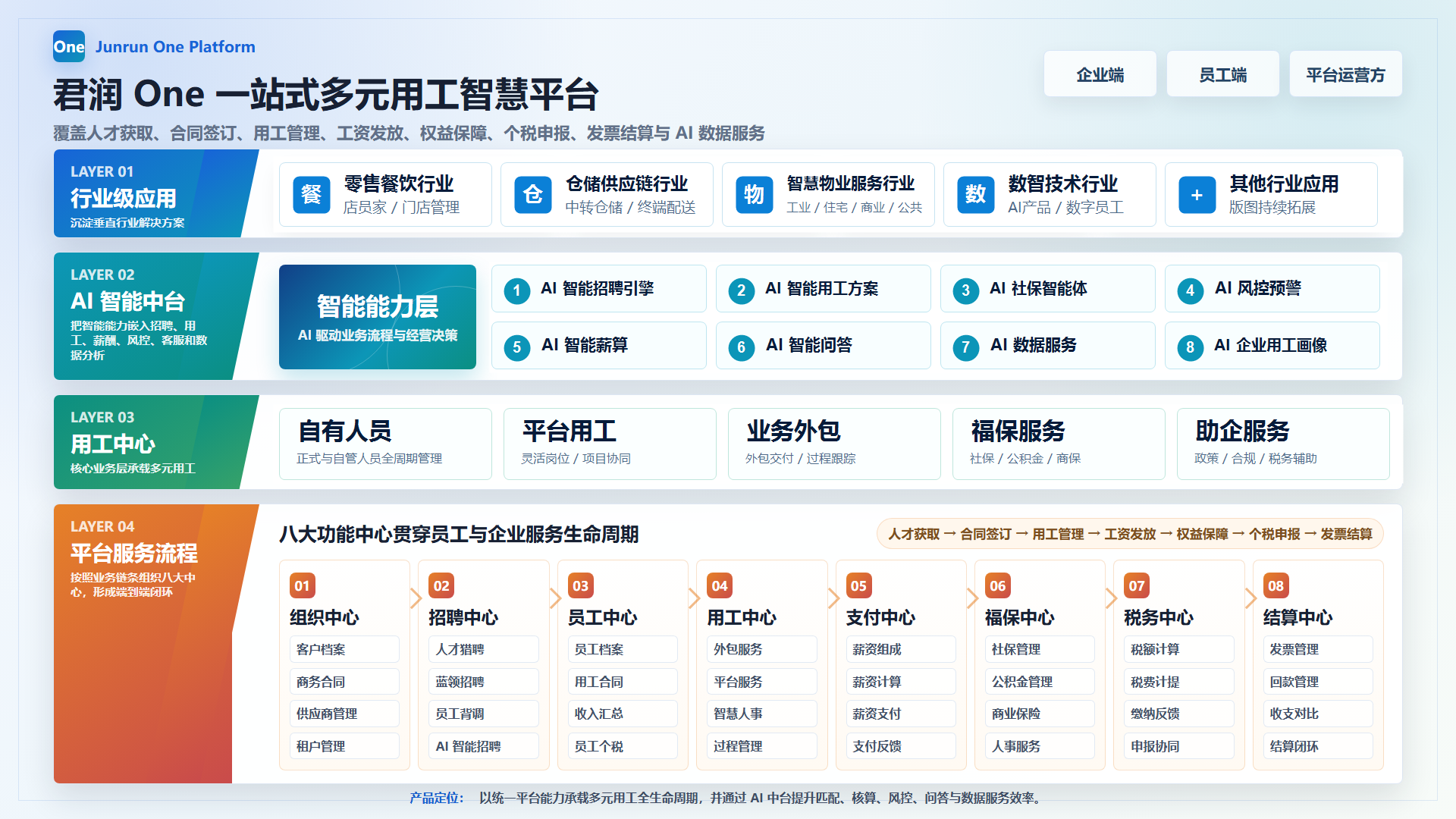Click 客户档案 under 组织中心
1456x819 pixels.
[344, 649]
